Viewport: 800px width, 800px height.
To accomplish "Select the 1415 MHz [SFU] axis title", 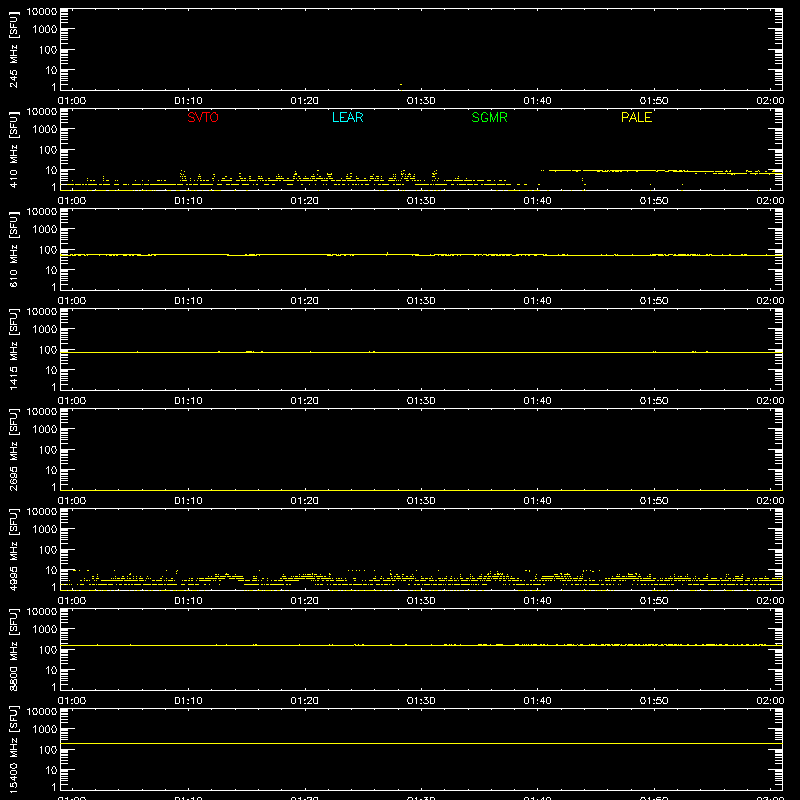I will (x=13, y=349).
